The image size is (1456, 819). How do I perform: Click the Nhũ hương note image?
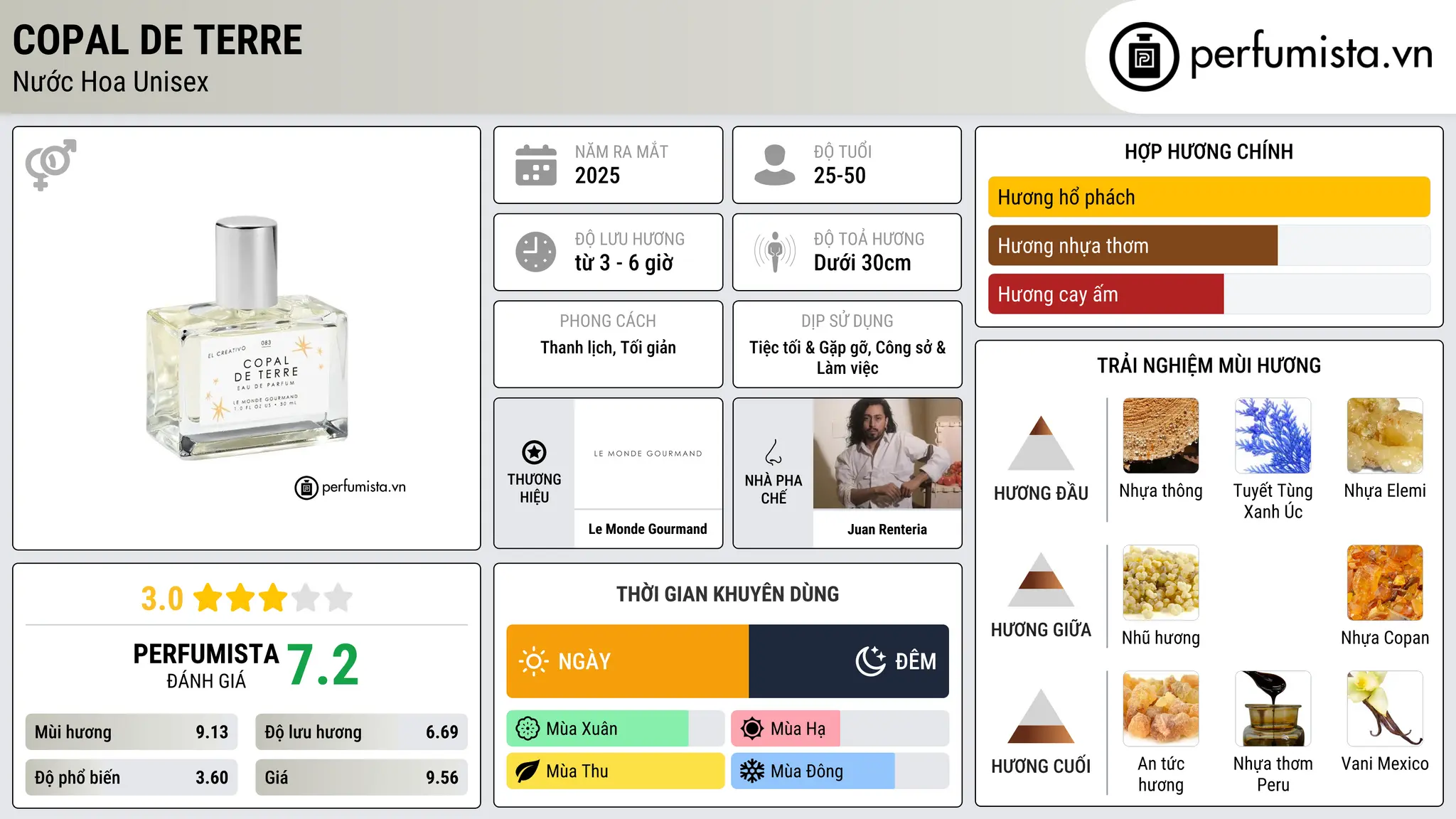[x=1161, y=583]
